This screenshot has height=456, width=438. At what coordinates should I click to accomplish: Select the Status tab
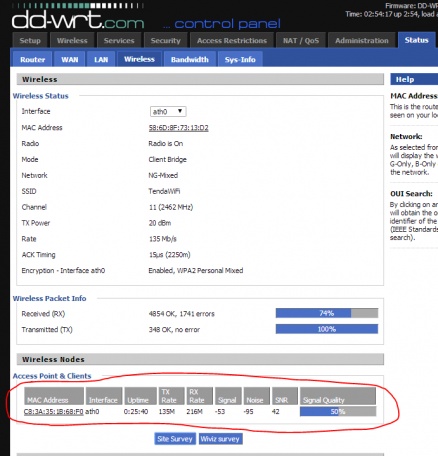click(x=416, y=40)
